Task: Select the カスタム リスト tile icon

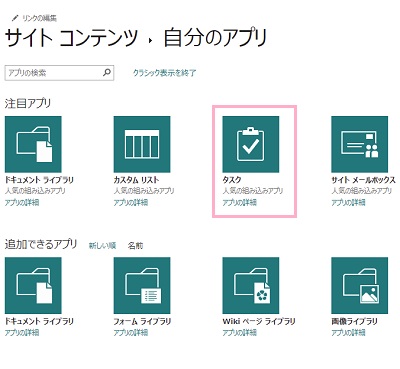Action: point(142,144)
